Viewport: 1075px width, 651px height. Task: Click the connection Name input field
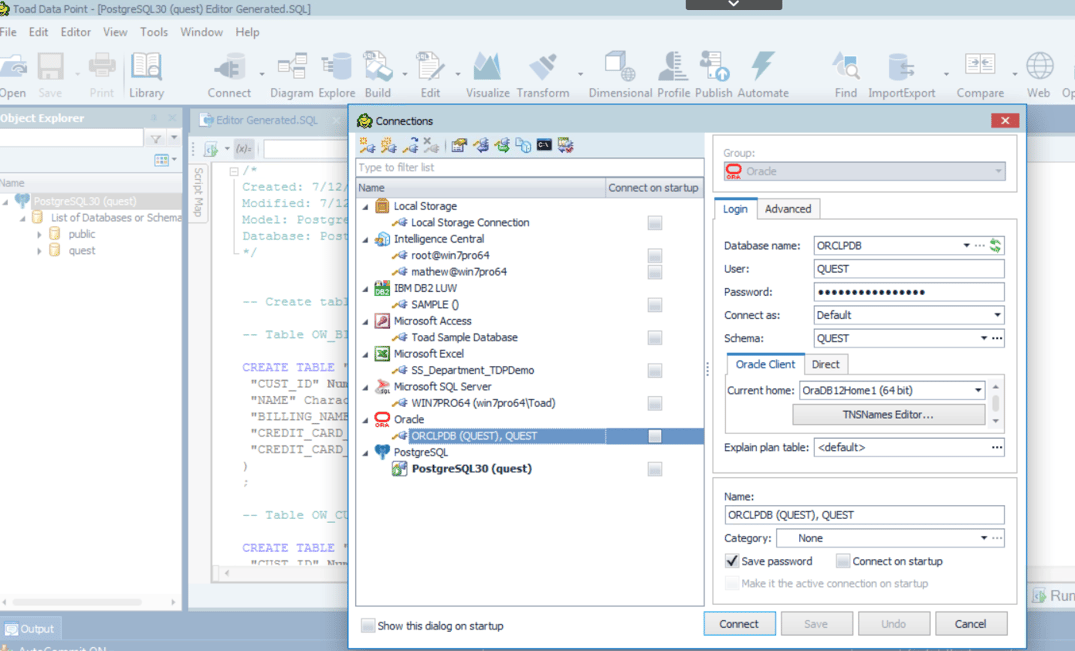point(864,515)
